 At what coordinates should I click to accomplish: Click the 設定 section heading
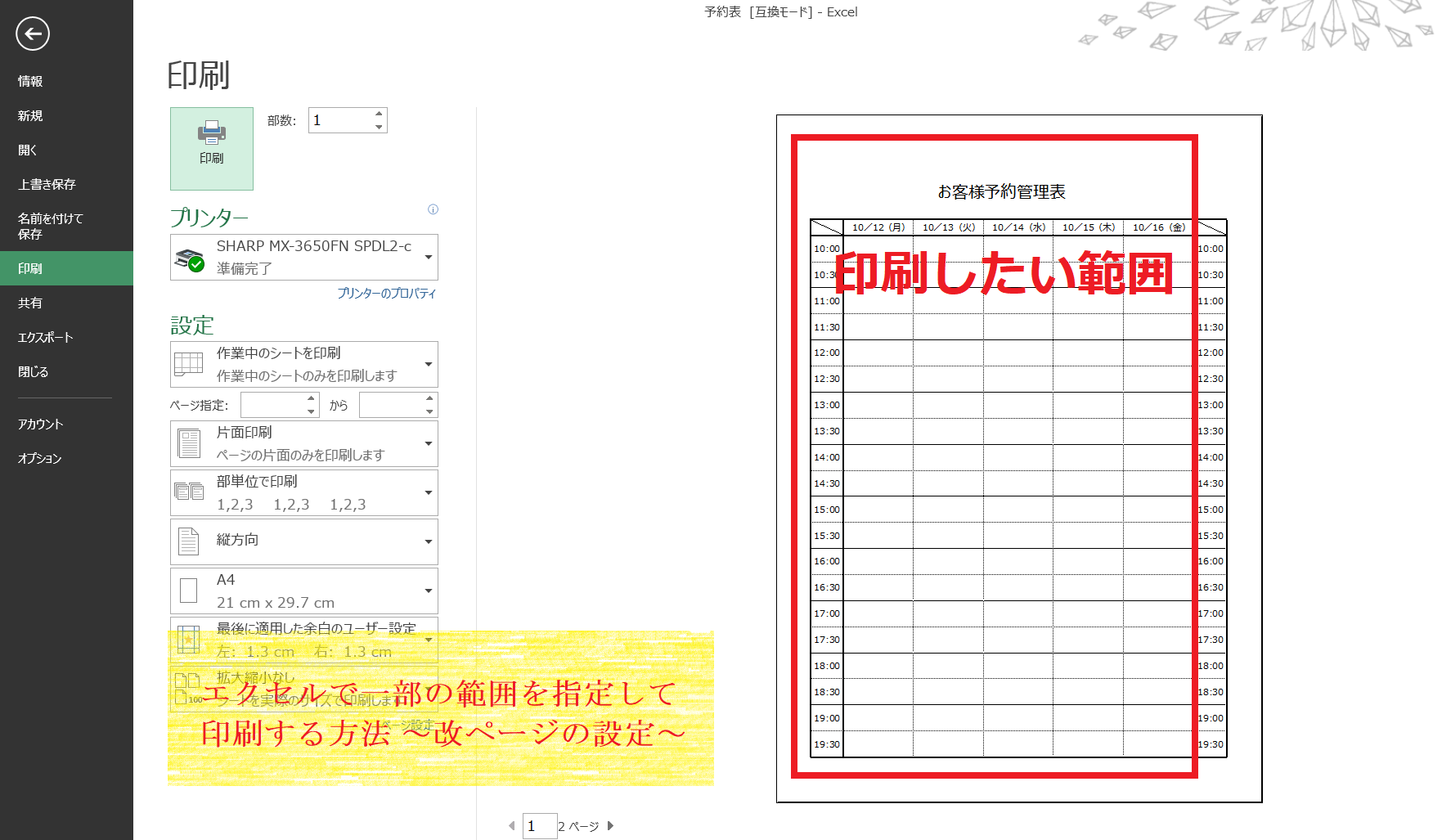coord(192,326)
